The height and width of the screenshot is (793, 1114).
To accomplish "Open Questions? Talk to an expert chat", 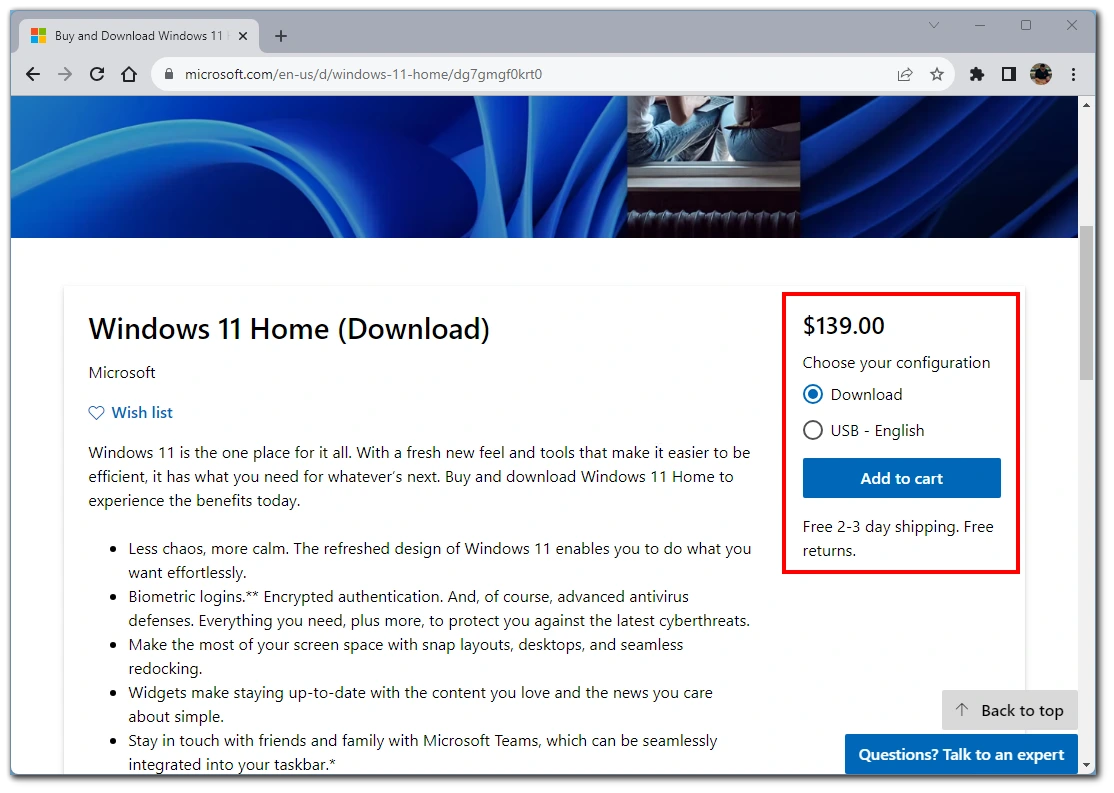I will (x=961, y=755).
